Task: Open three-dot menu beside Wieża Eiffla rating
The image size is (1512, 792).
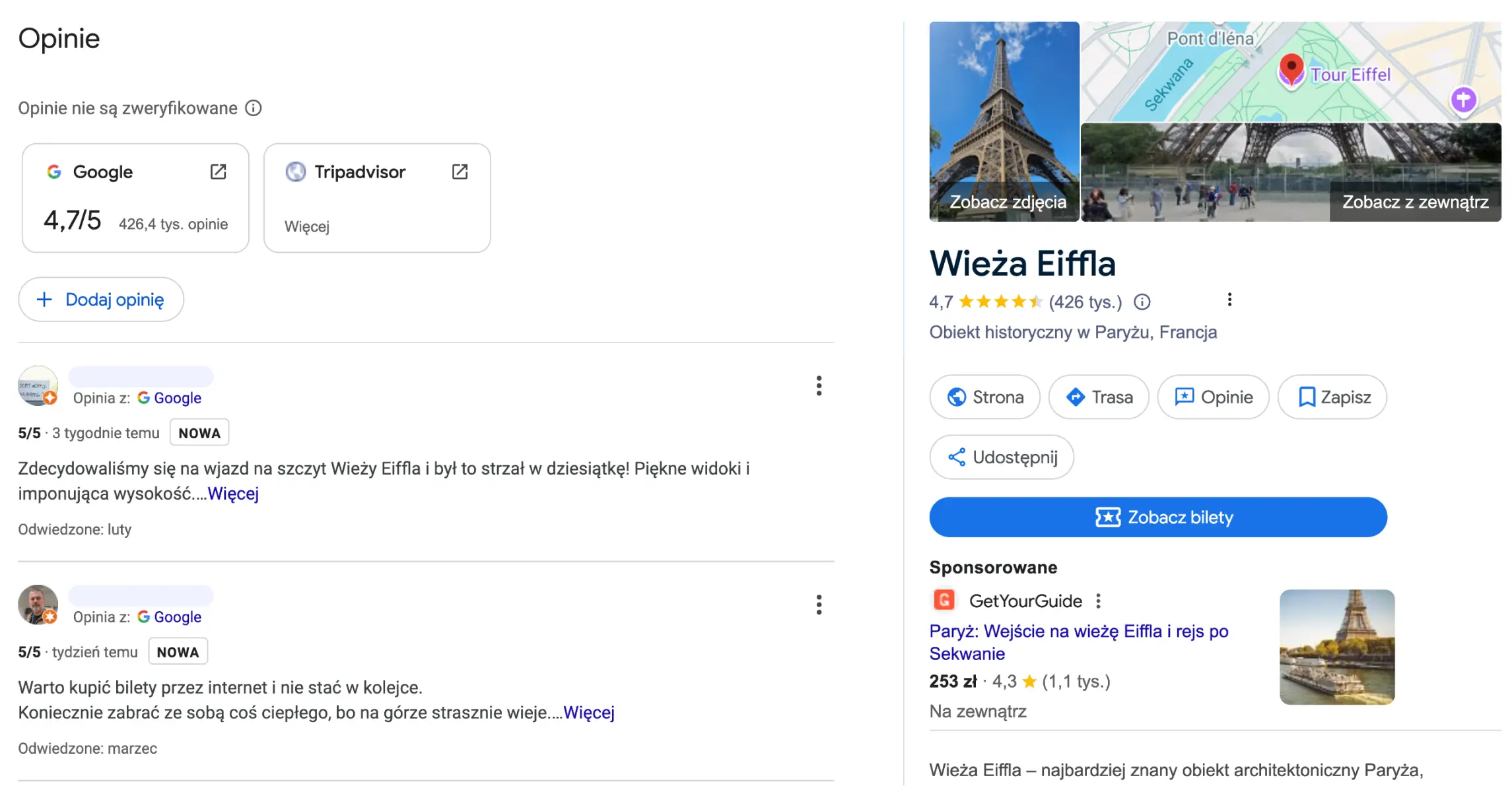Action: [1229, 300]
